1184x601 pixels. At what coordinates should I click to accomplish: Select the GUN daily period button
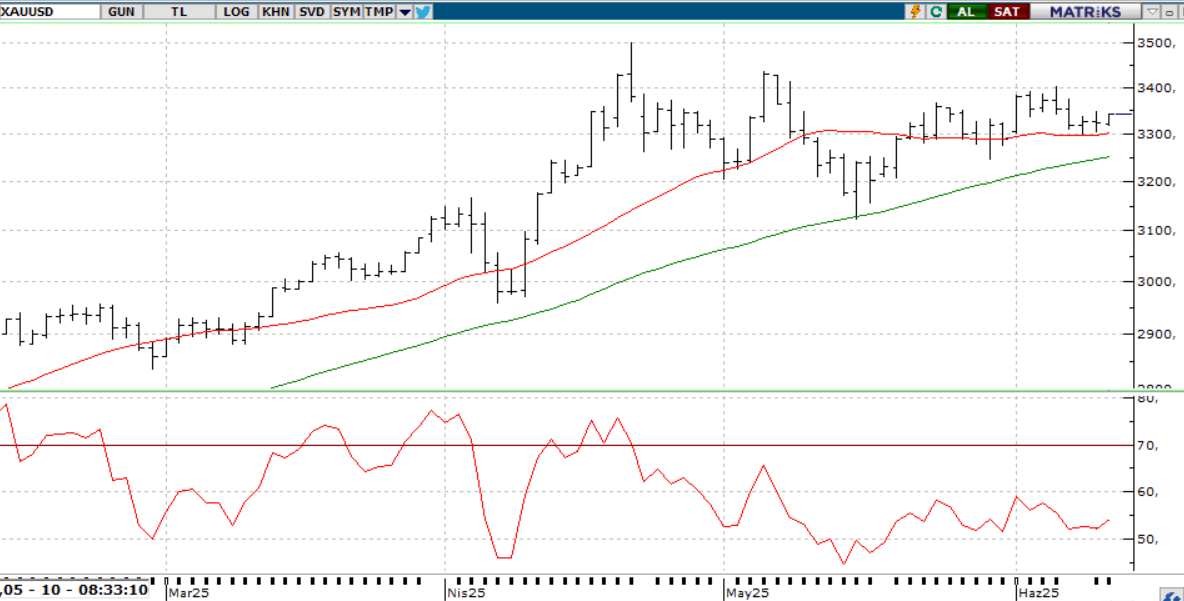pyautogui.click(x=122, y=11)
